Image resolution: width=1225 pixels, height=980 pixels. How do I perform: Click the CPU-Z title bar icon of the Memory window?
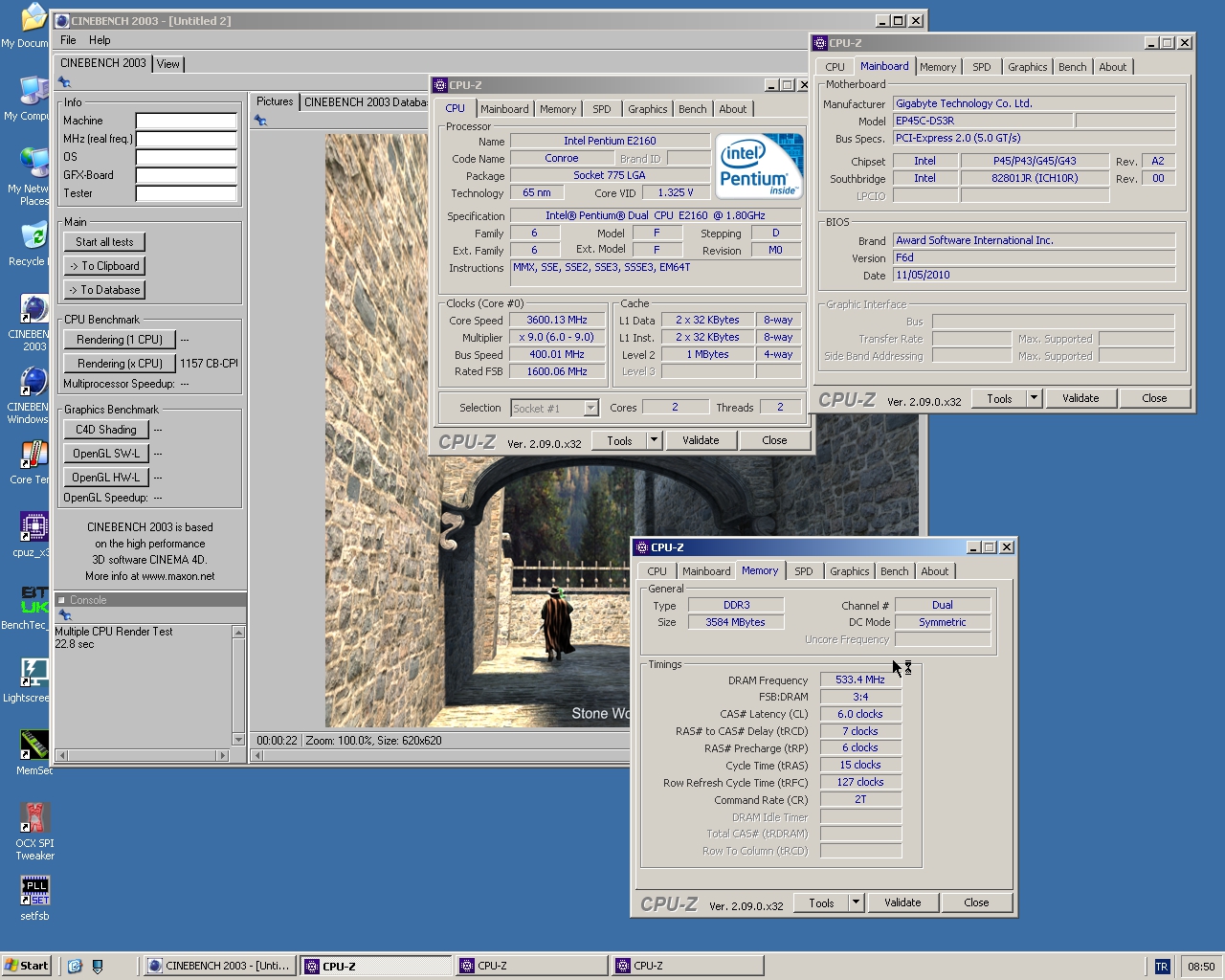tap(642, 547)
